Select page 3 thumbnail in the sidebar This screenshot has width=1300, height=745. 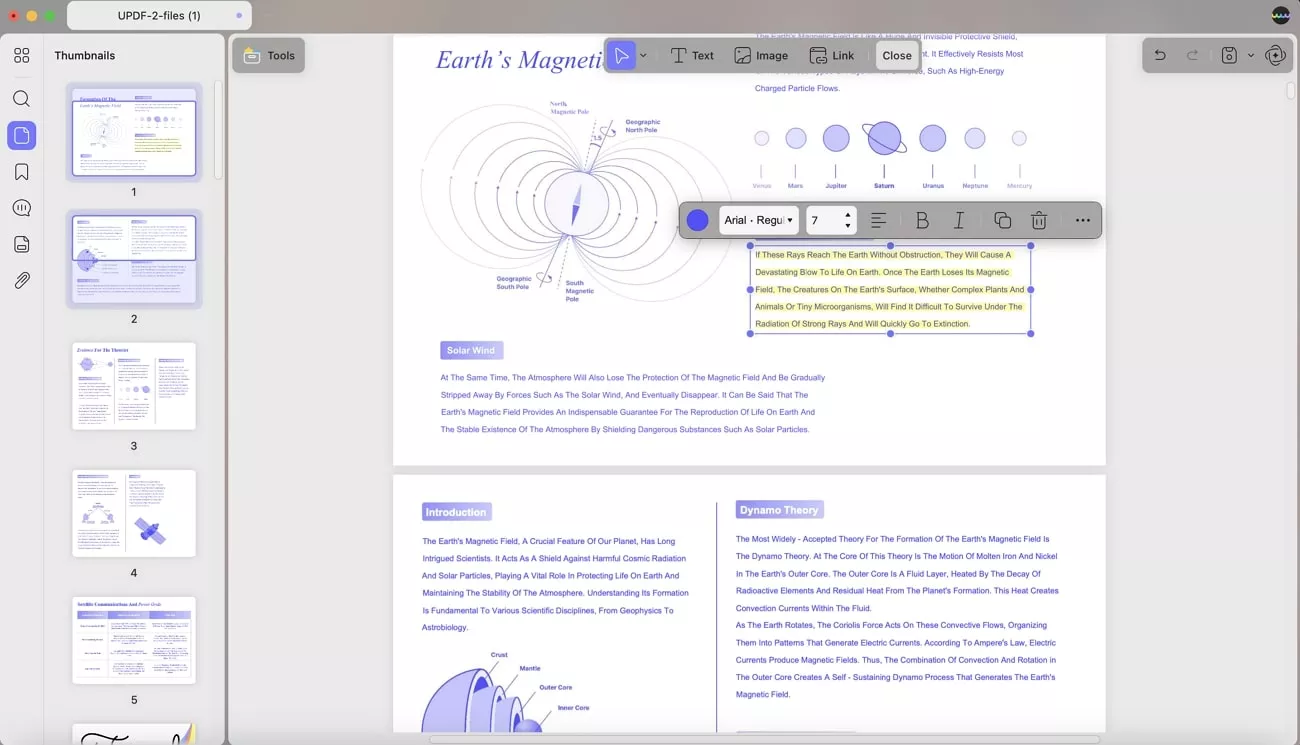(134, 386)
